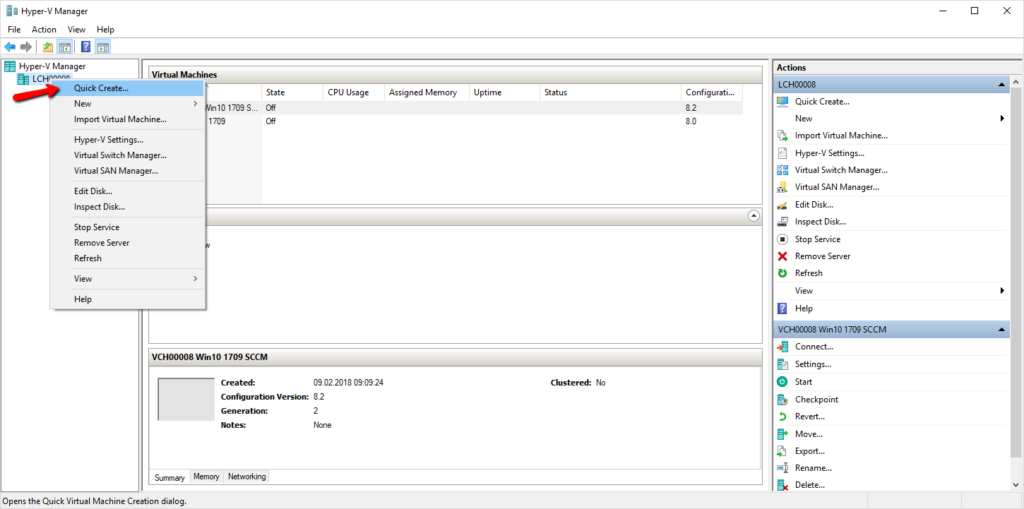This screenshot has height=509, width=1024.
Task: Open the New submenu in the context menu
Action: pyautogui.click(x=128, y=103)
